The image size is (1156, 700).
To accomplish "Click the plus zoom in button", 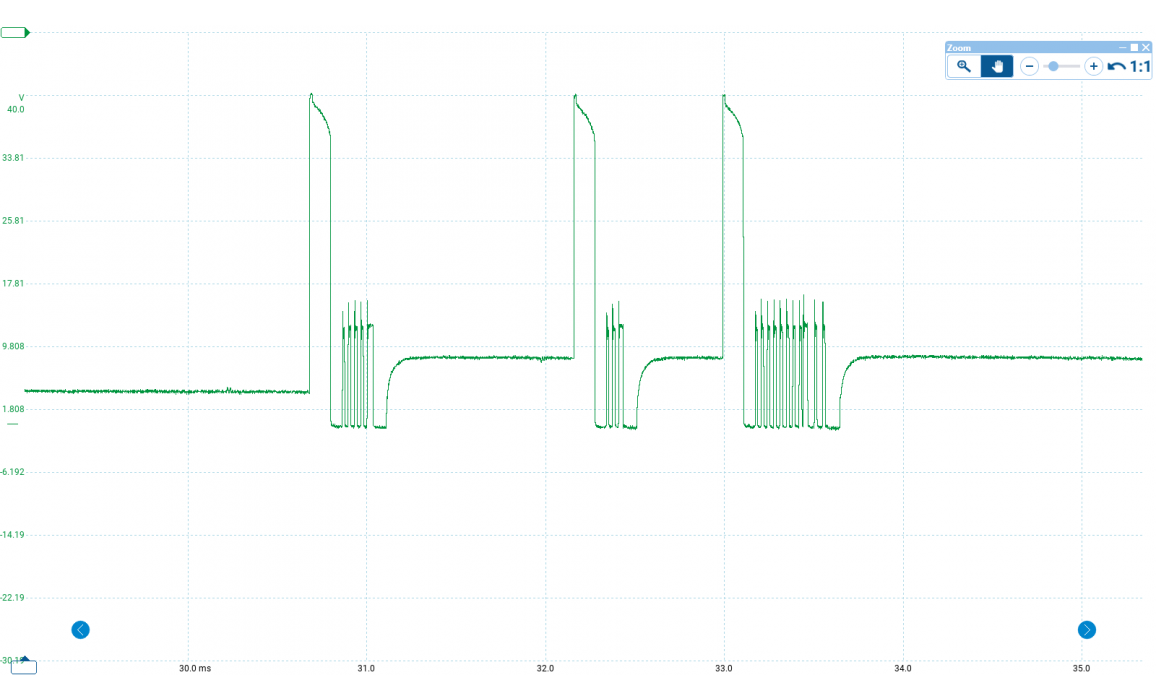I will 1093,66.
